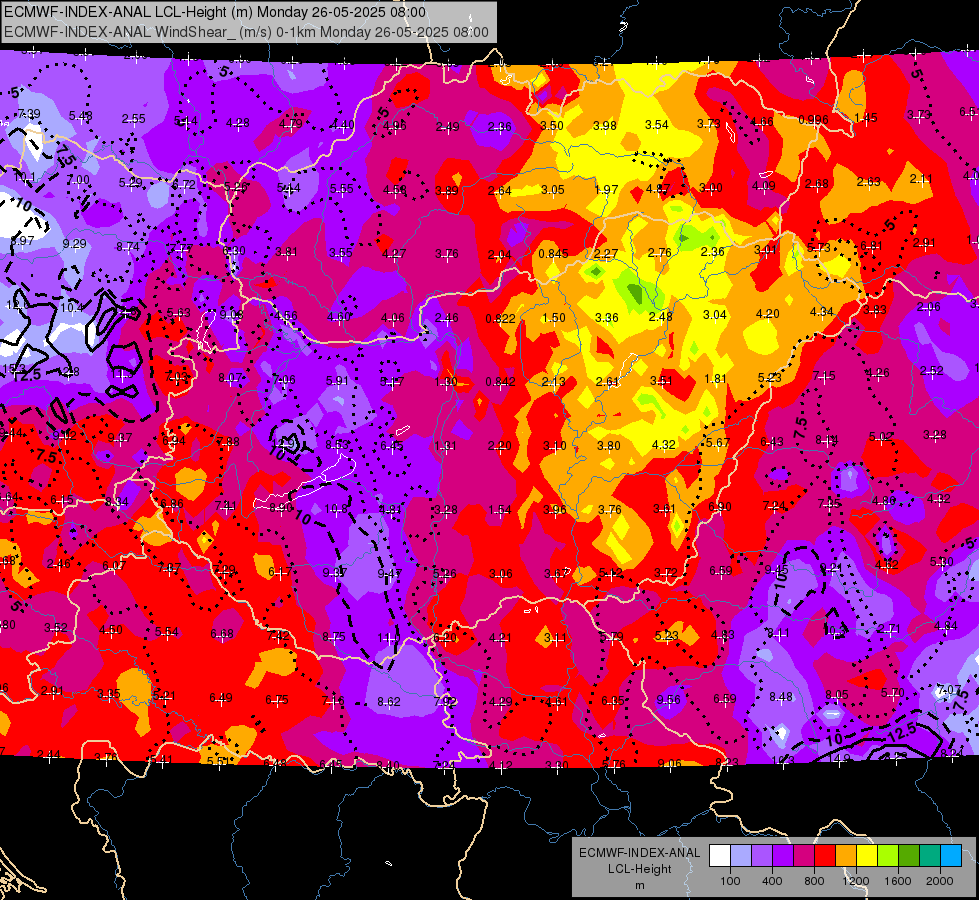Click the legend label '1200'
Image resolution: width=979 pixels, height=900 pixels.
coord(856,881)
